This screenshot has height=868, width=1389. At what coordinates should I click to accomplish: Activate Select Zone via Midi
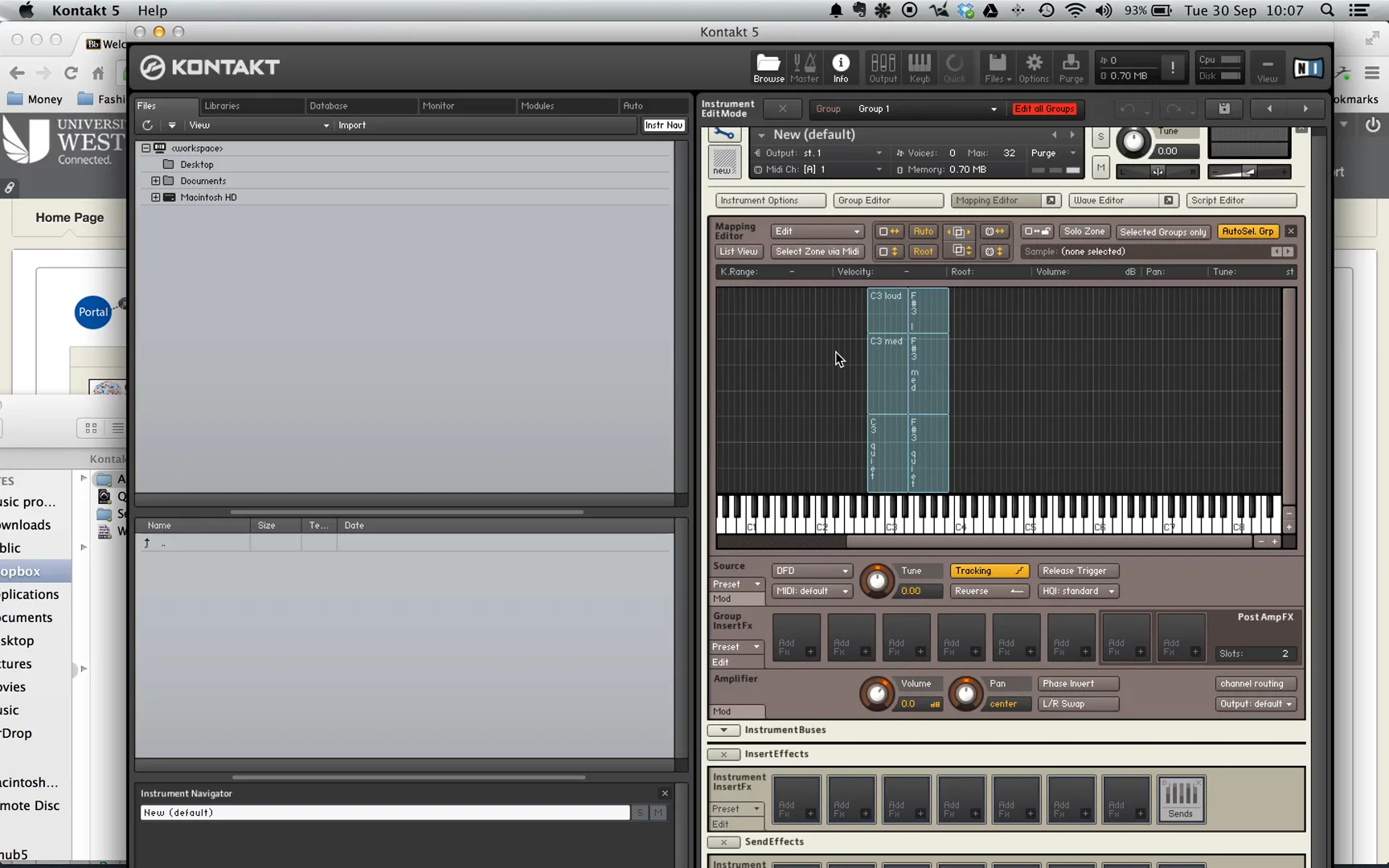(x=817, y=252)
